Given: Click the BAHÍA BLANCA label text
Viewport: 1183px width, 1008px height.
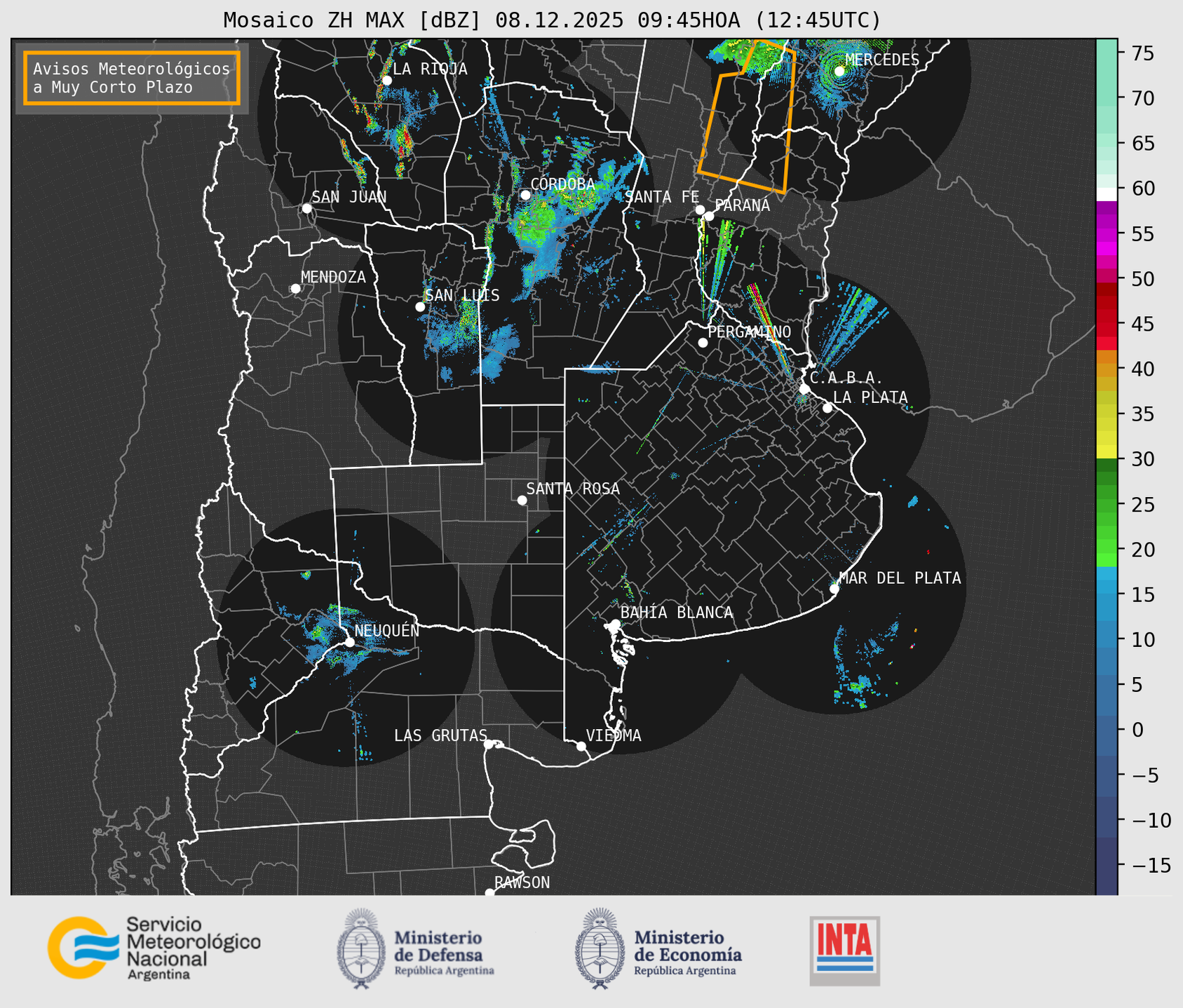Looking at the screenshot, I should (677, 613).
